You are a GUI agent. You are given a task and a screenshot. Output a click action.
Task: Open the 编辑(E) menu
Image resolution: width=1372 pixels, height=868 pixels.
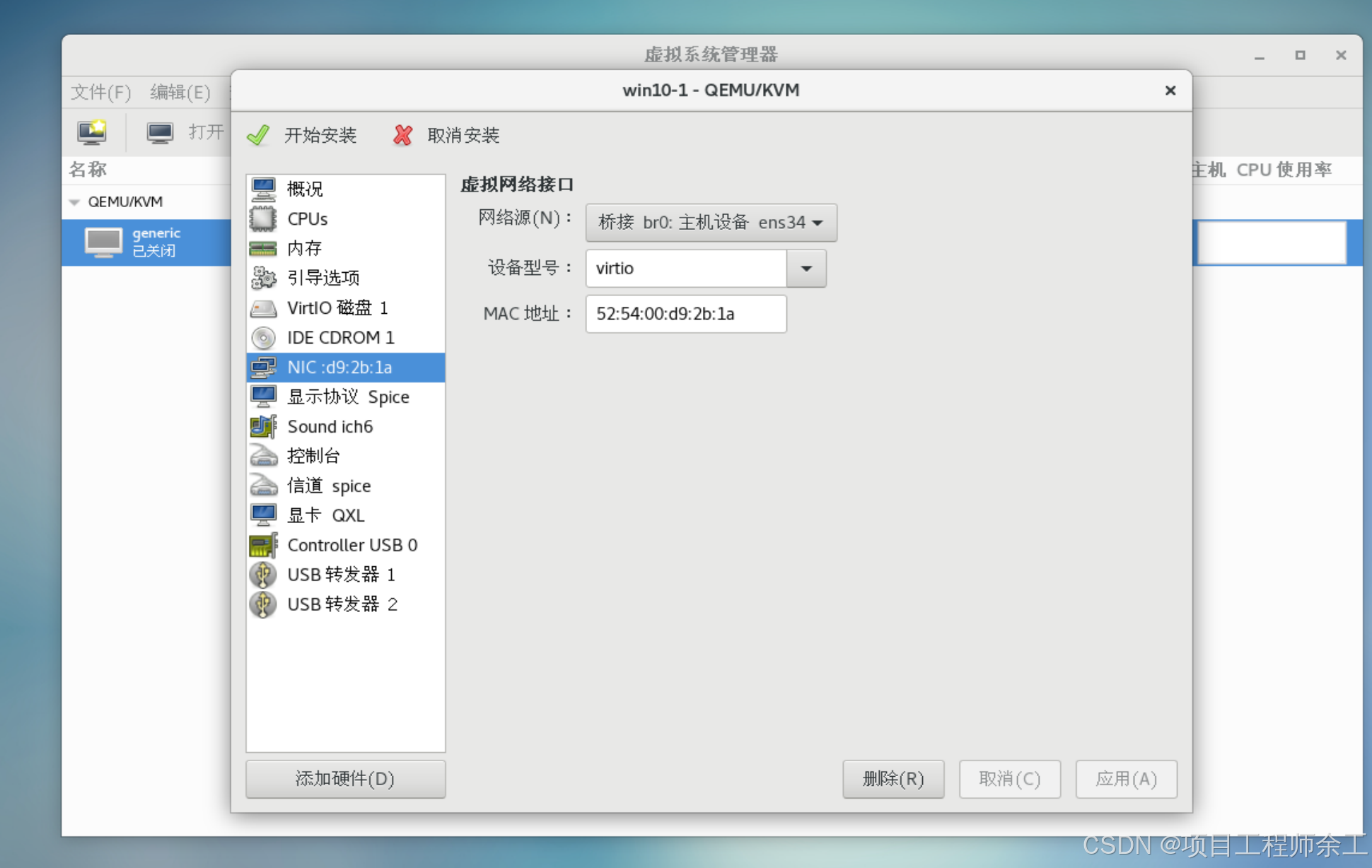click(180, 92)
